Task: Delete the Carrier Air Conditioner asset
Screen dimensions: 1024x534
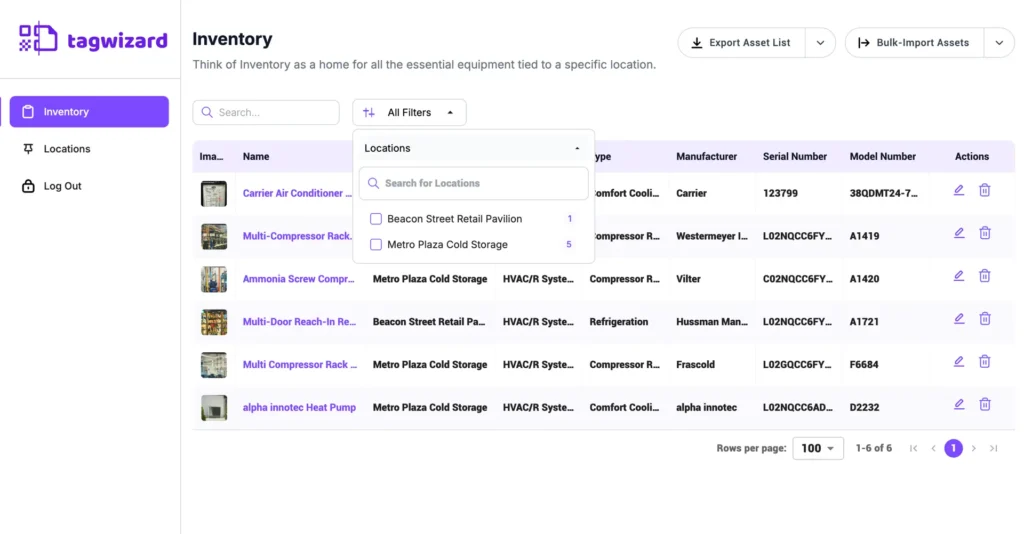Action: tap(985, 190)
